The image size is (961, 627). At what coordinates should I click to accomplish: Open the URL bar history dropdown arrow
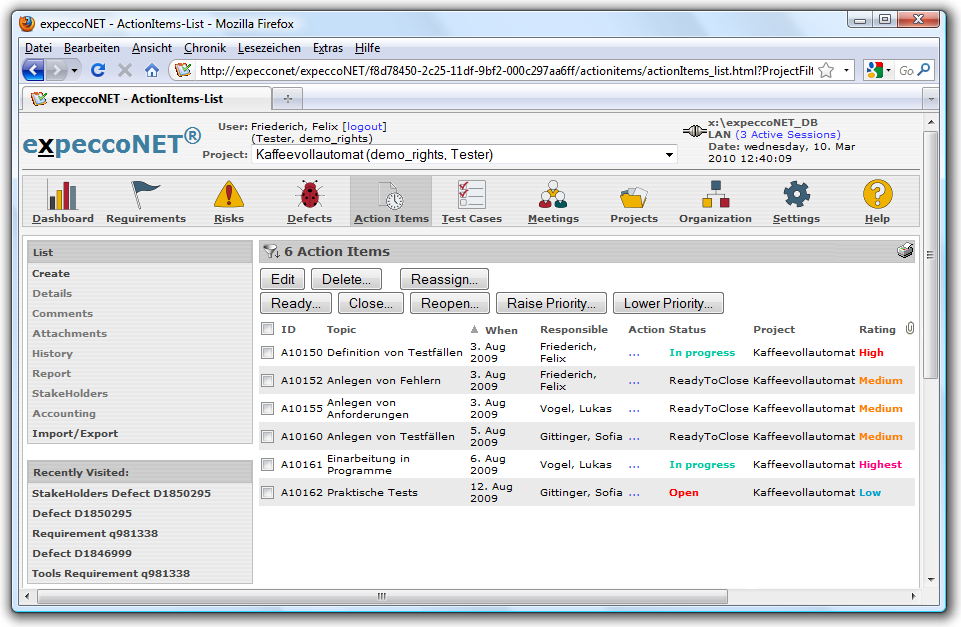click(x=847, y=70)
